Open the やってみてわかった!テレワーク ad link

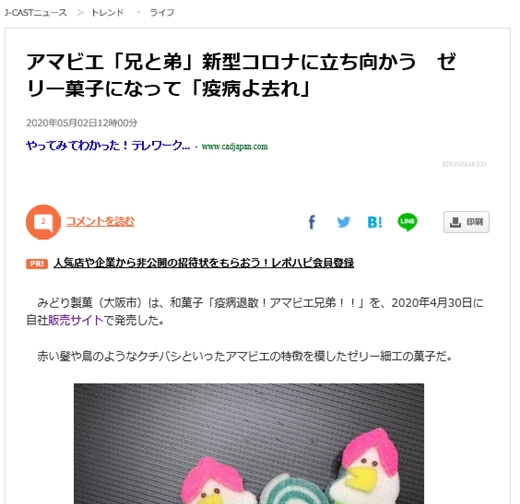click(x=108, y=146)
